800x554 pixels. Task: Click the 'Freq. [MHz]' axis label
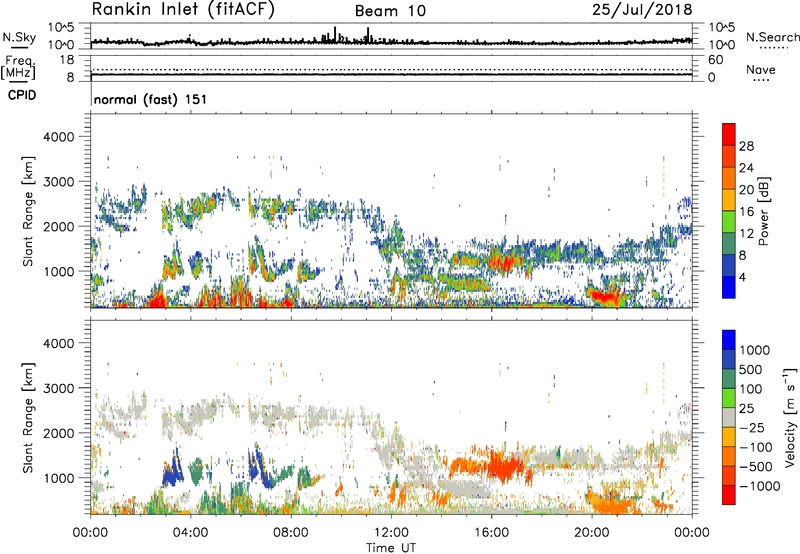(x=19, y=68)
